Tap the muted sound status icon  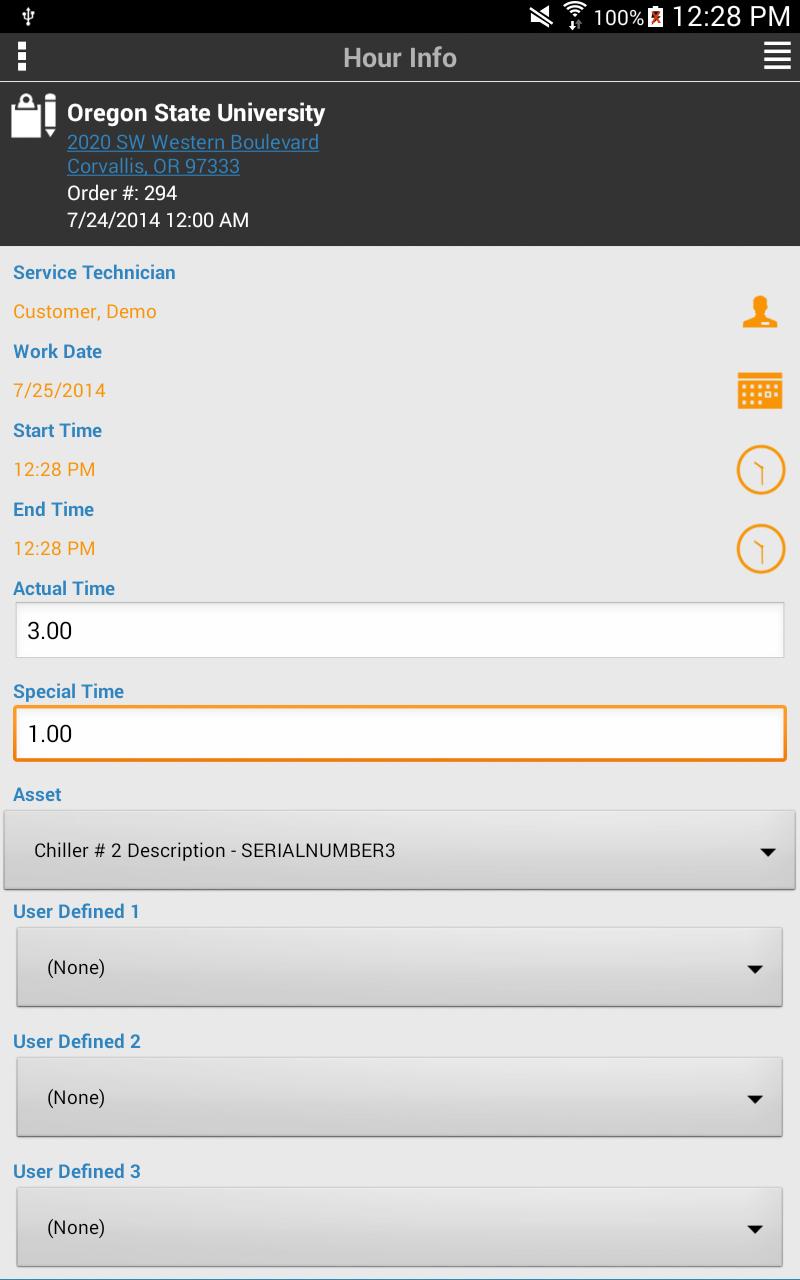coord(541,16)
